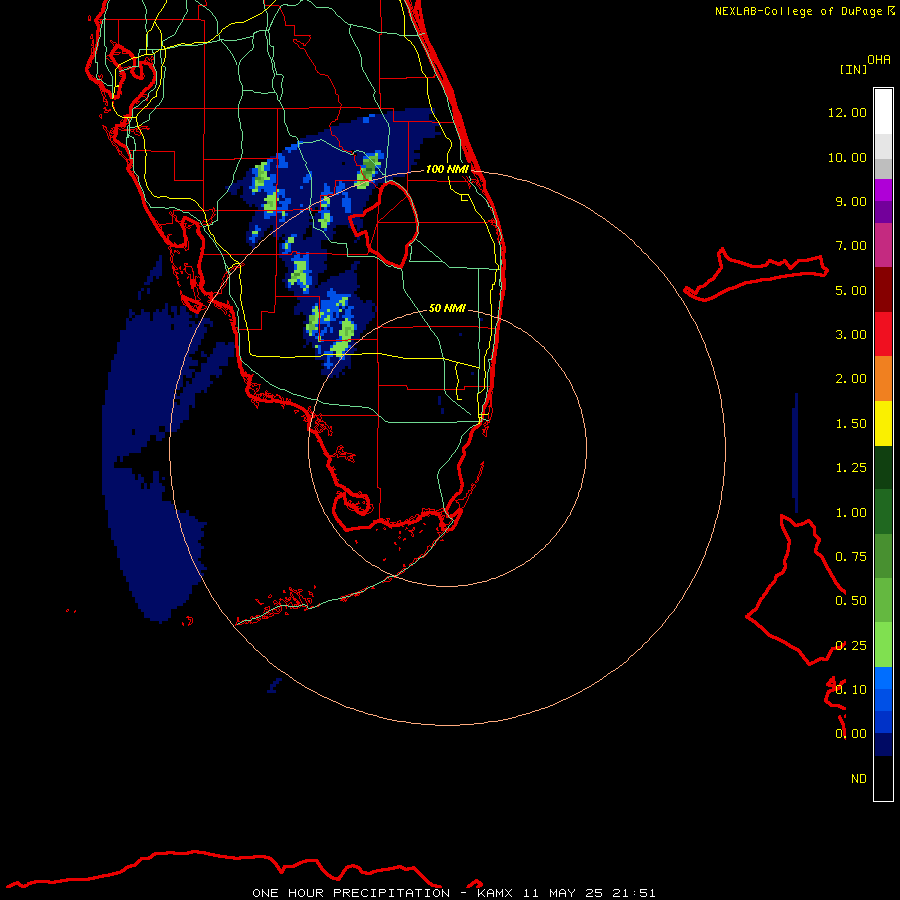Click the 9.00 legend value
Screen dimensions: 900x900
point(851,201)
